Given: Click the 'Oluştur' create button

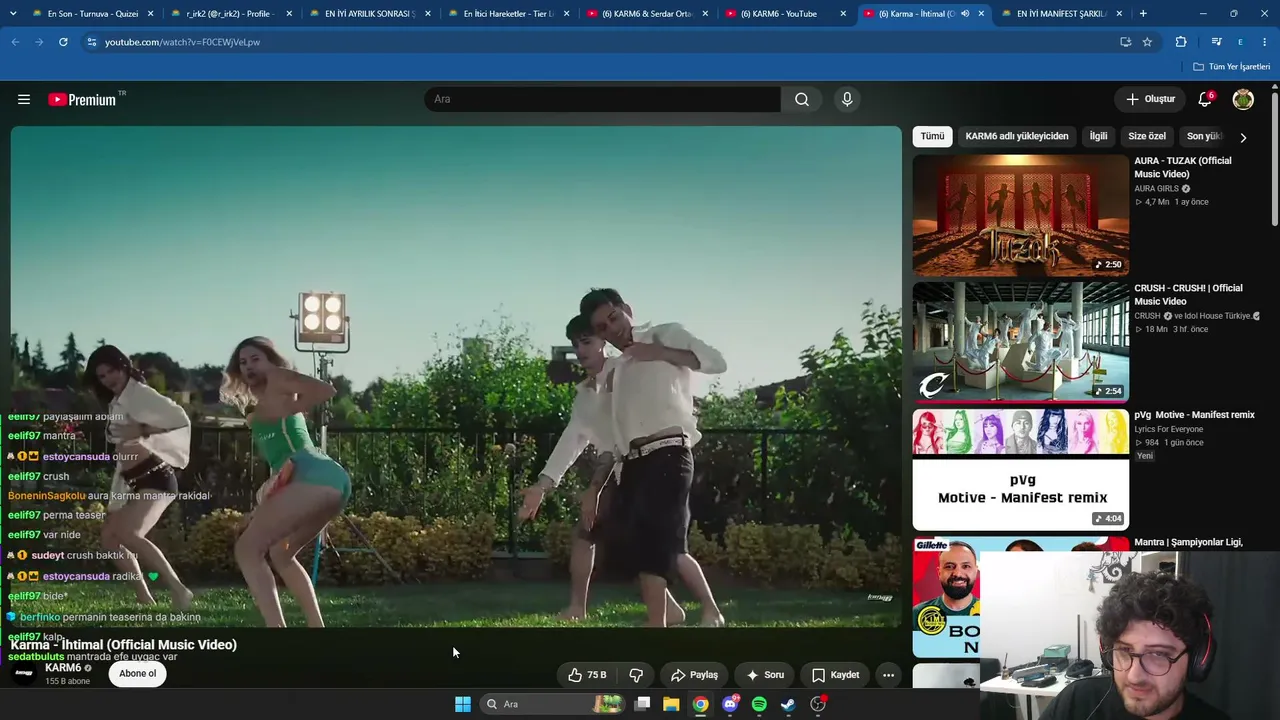Looking at the screenshot, I should [1150, 99].
